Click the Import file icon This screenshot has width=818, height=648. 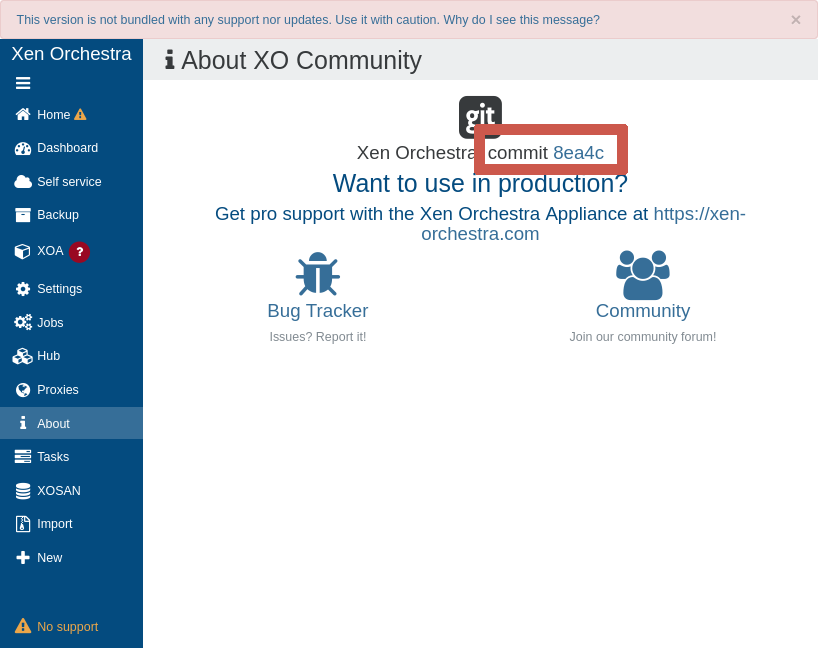click(x=23, y=524)
